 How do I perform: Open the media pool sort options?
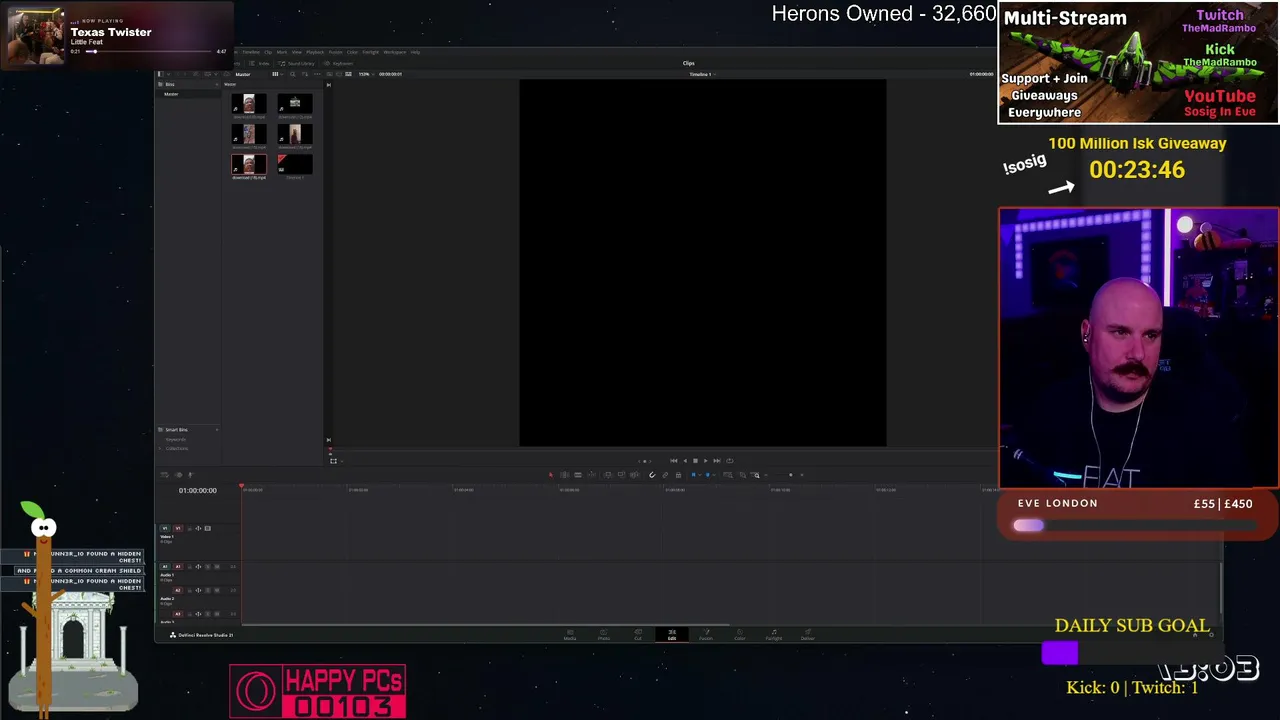pos(303,74)
